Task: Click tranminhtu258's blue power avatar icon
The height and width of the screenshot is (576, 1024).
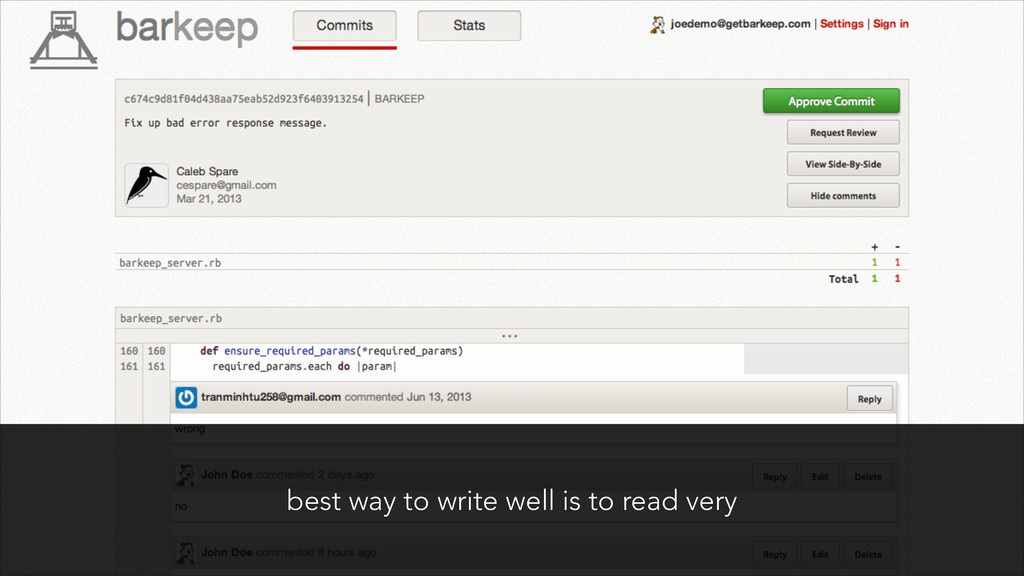Action: 186,397
